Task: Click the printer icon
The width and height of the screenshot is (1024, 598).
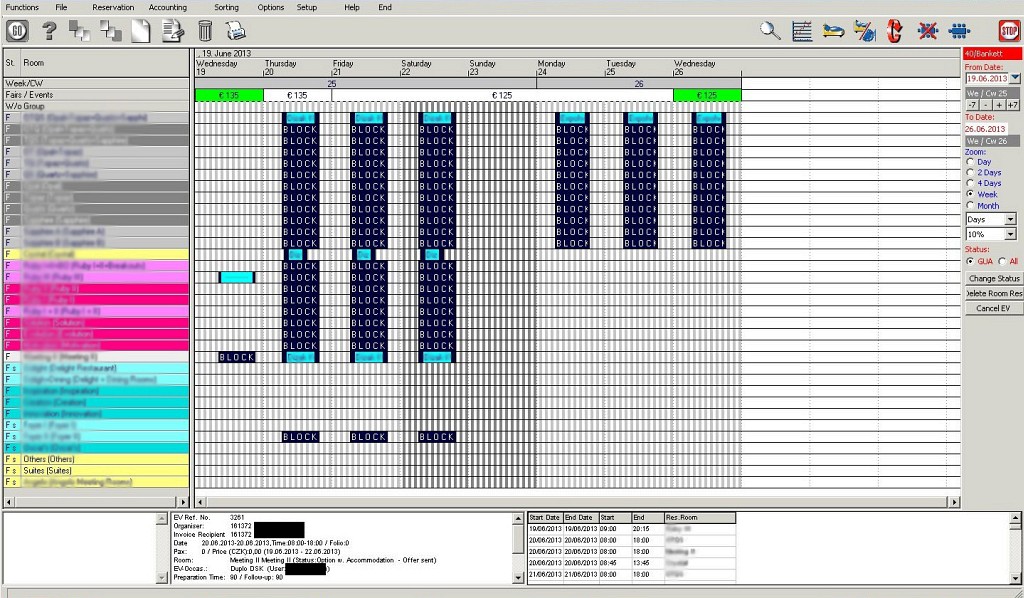Action: tap(236, 31)
